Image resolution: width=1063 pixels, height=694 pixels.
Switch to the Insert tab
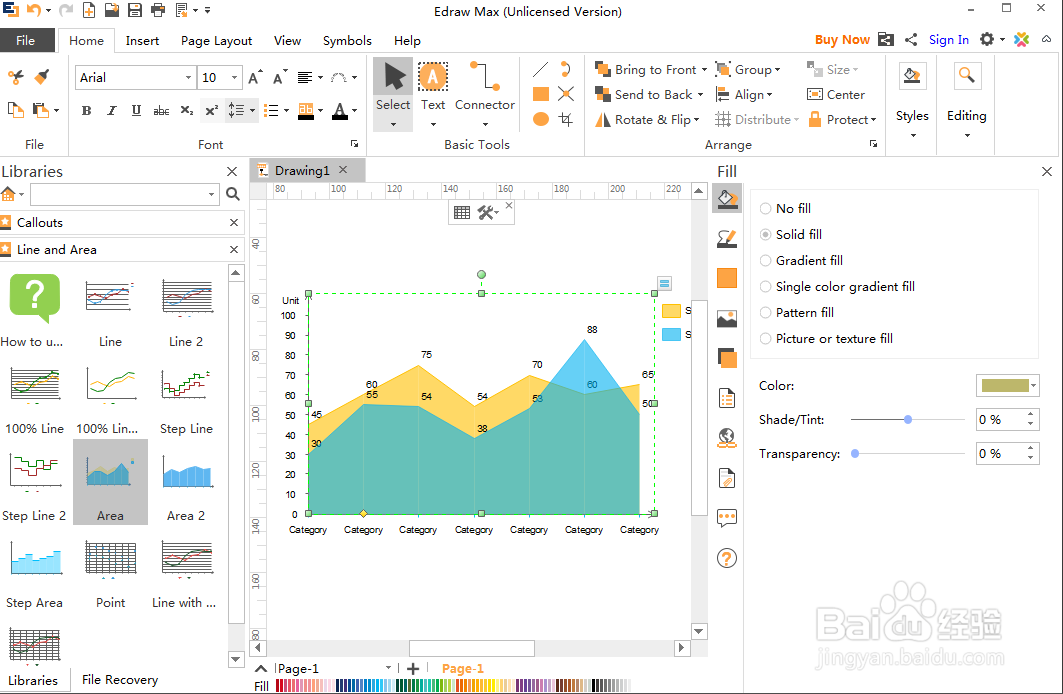point(142,41)
